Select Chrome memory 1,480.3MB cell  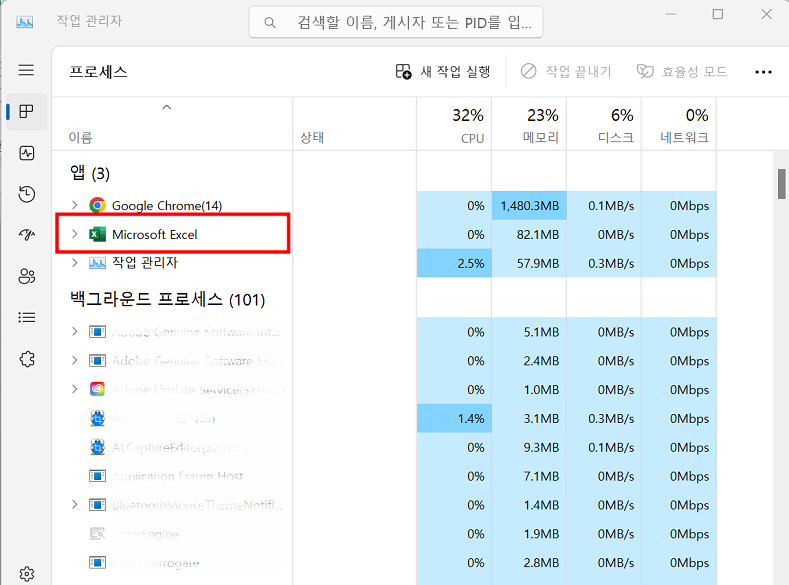pyautogui.click(x=529, y=205)
